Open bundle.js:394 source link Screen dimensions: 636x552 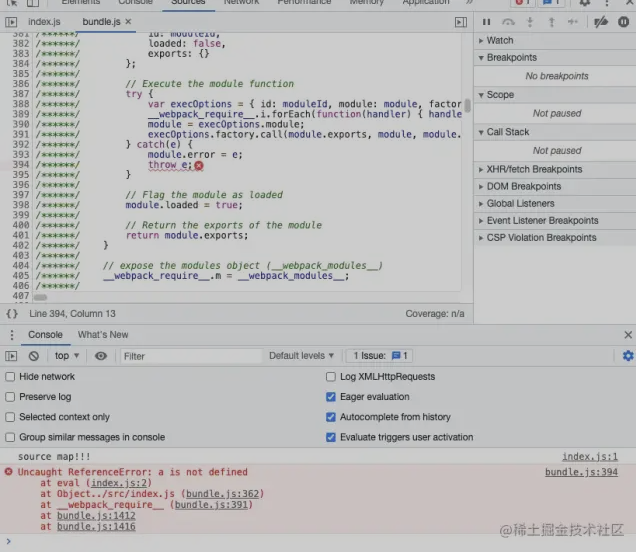(x=581, y=472)
